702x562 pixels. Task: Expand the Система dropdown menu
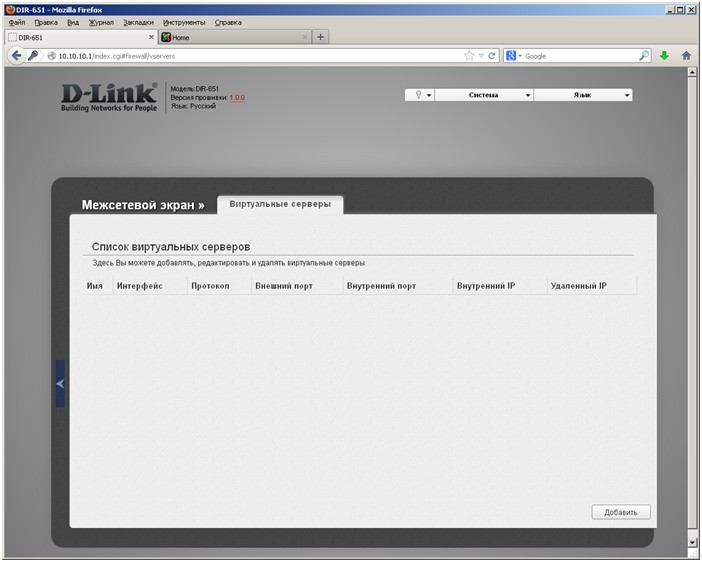point(484,95)
